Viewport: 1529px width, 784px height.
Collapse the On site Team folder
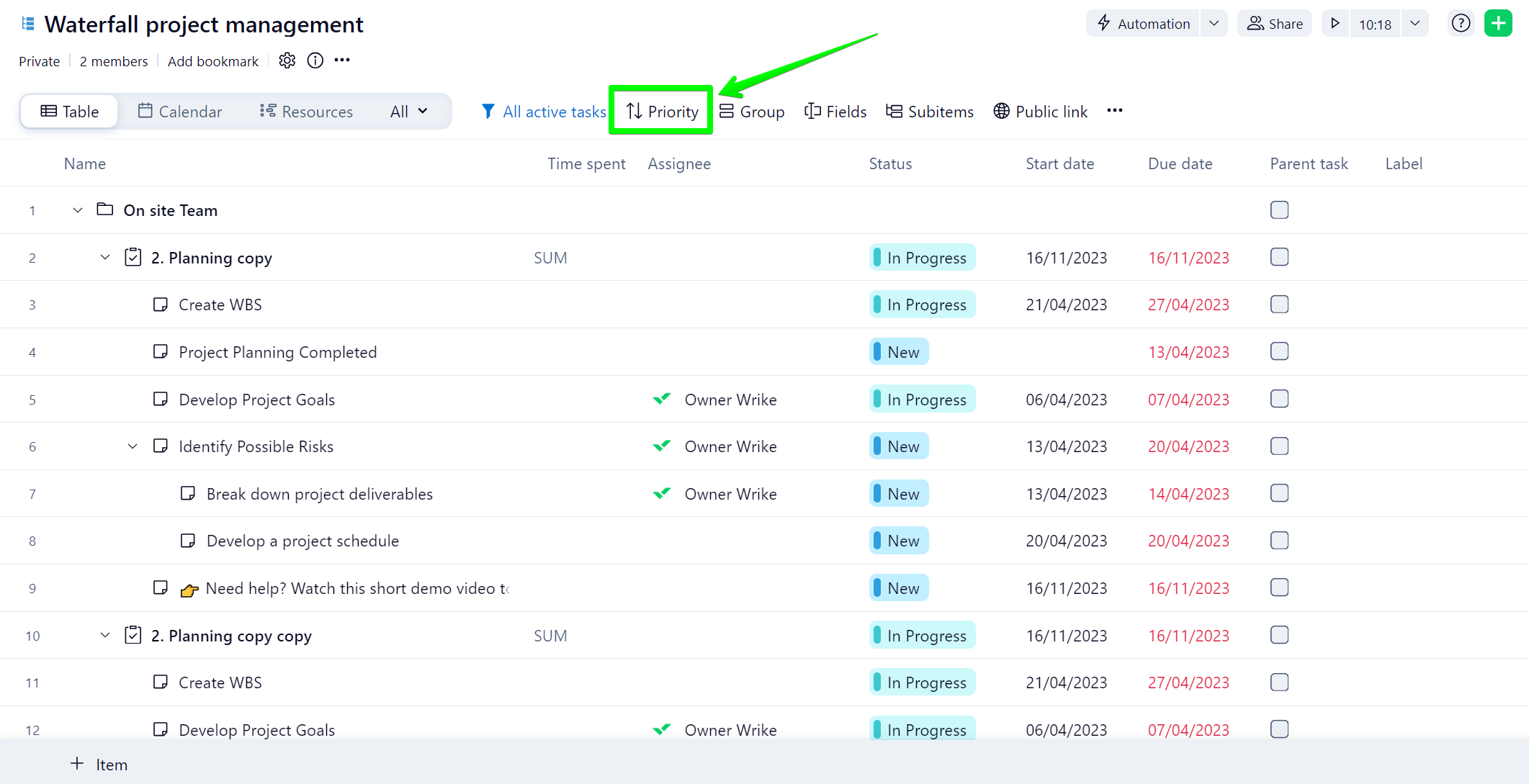click(78, 210)
